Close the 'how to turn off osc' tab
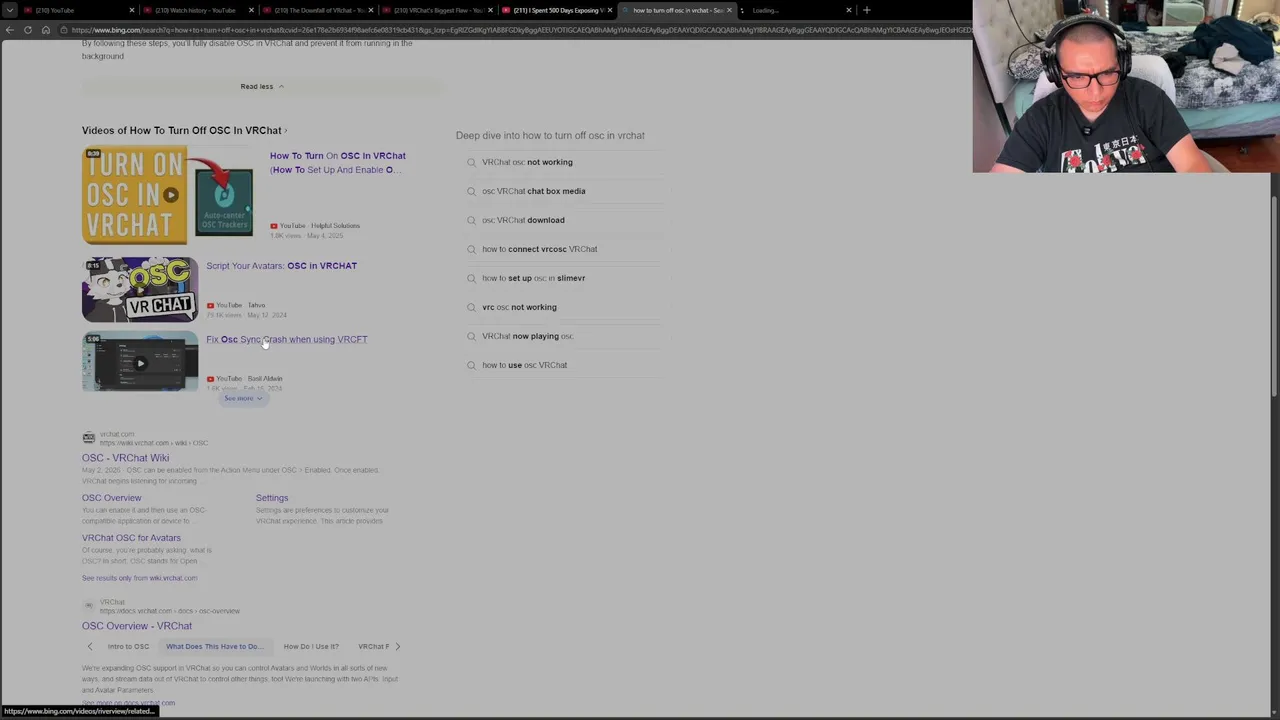The height and width of the screenshot is (720, 1280). [x=729, y=10]
